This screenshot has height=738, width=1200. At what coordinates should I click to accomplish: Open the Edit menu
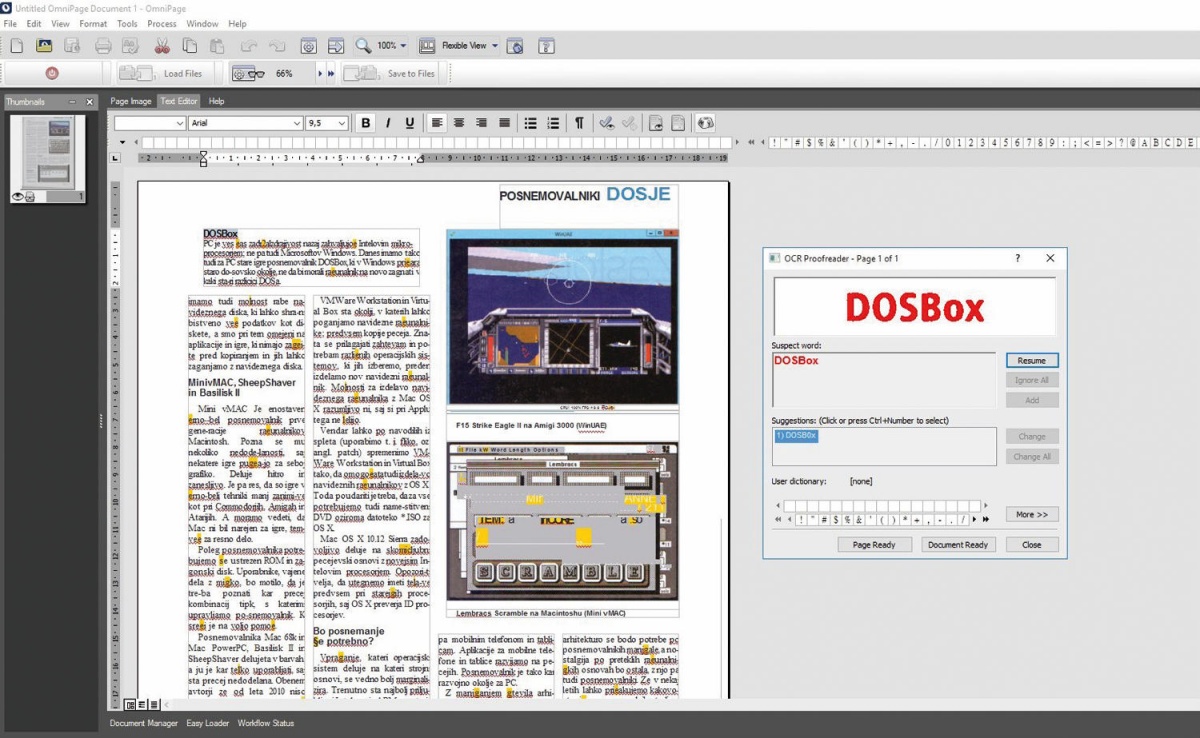click(34, 23)
